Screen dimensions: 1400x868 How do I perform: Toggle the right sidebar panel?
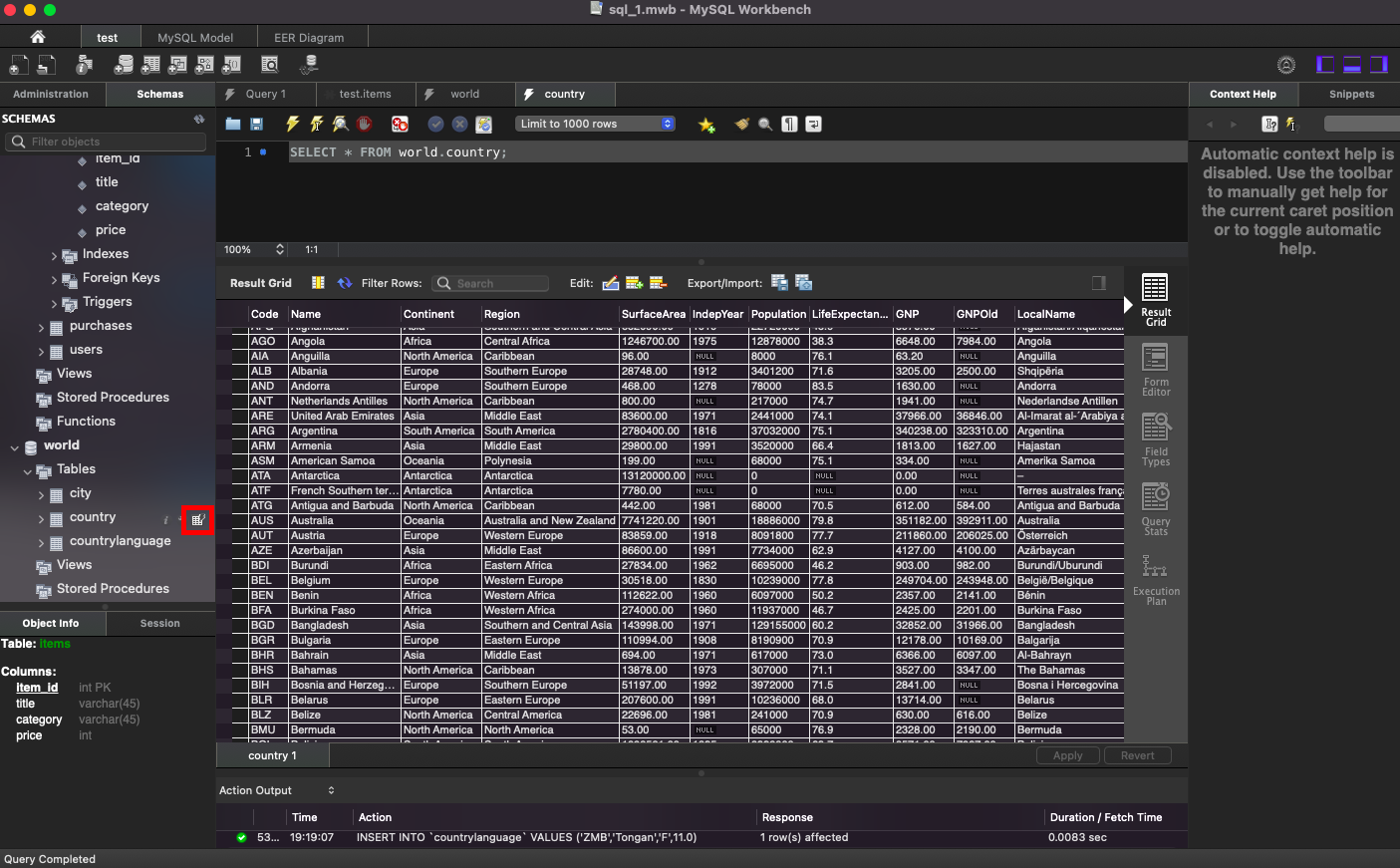click(x=1379, y=65)
